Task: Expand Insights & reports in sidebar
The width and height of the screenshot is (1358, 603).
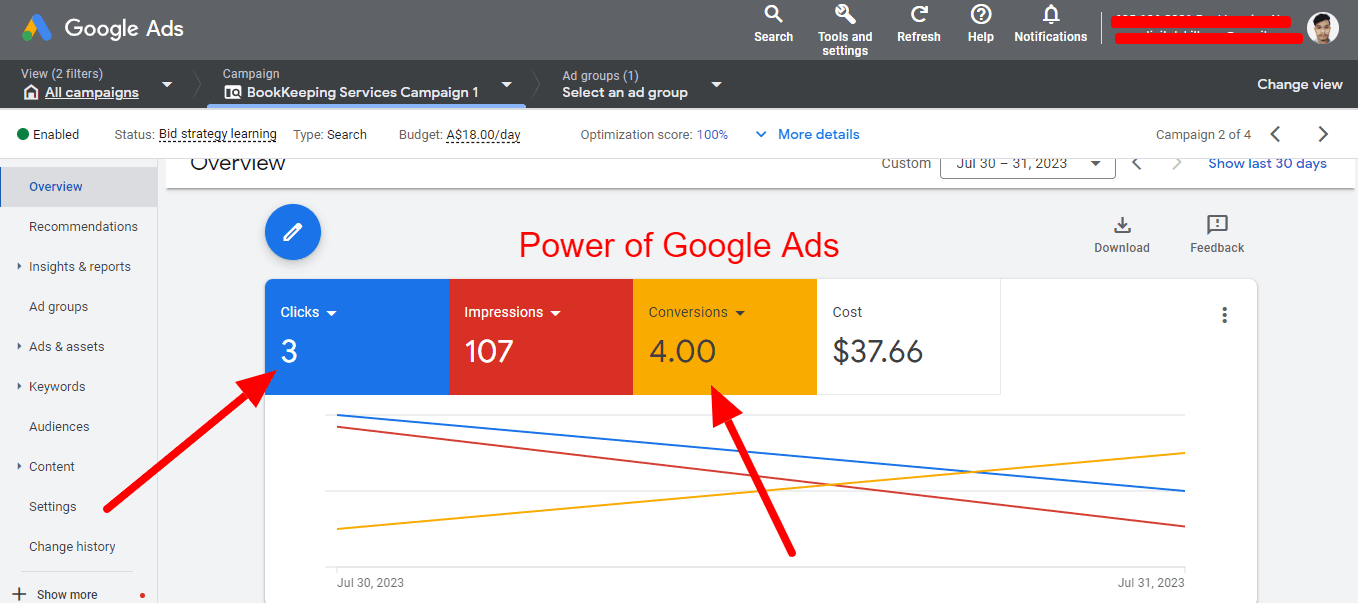Action: [79, 267]
